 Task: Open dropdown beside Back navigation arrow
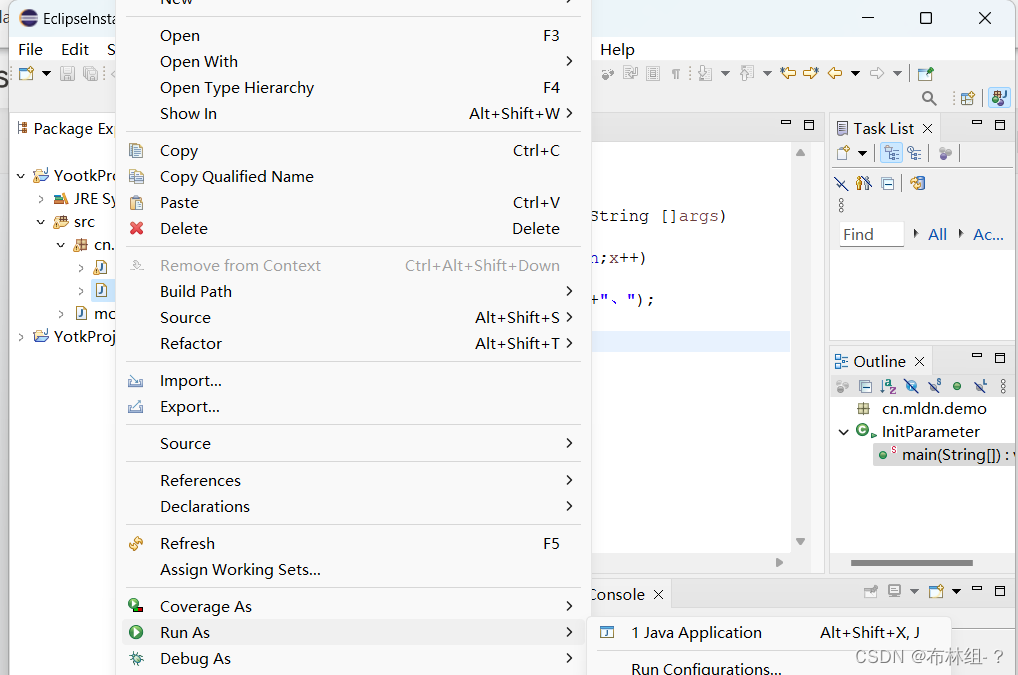coord(856,73)
